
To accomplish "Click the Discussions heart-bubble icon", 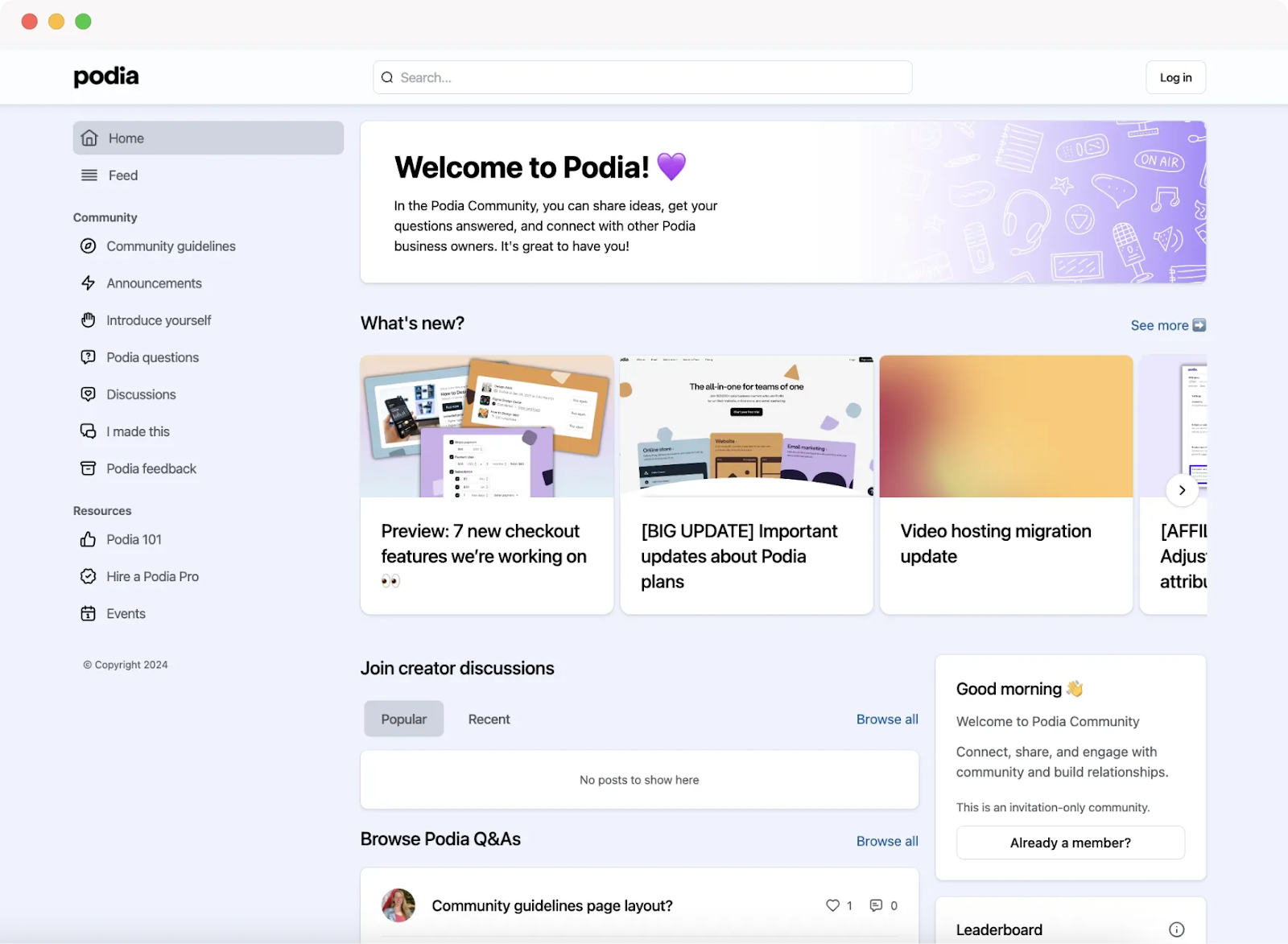I will [89, 394].
